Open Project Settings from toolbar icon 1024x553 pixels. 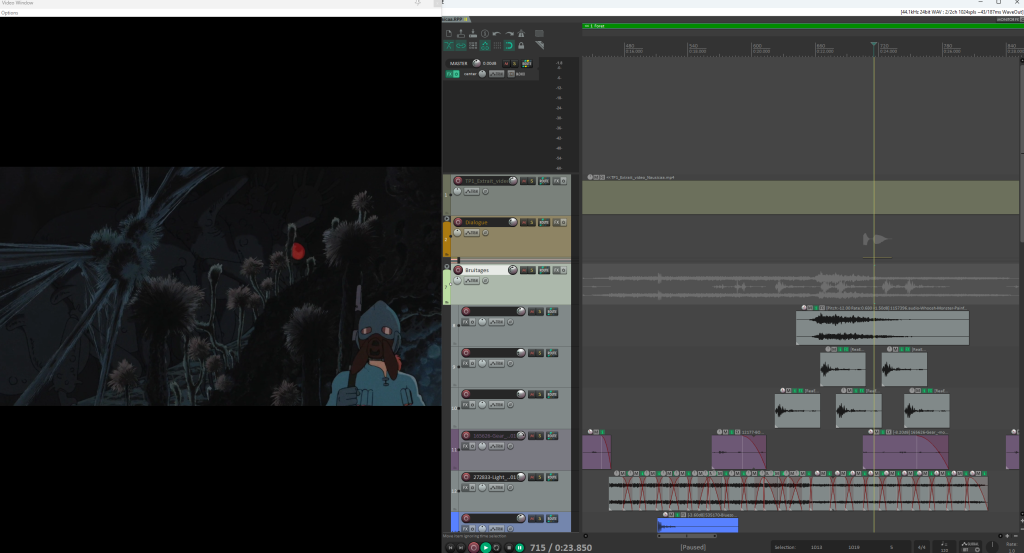pyautogui.click(x=485, y=33)
